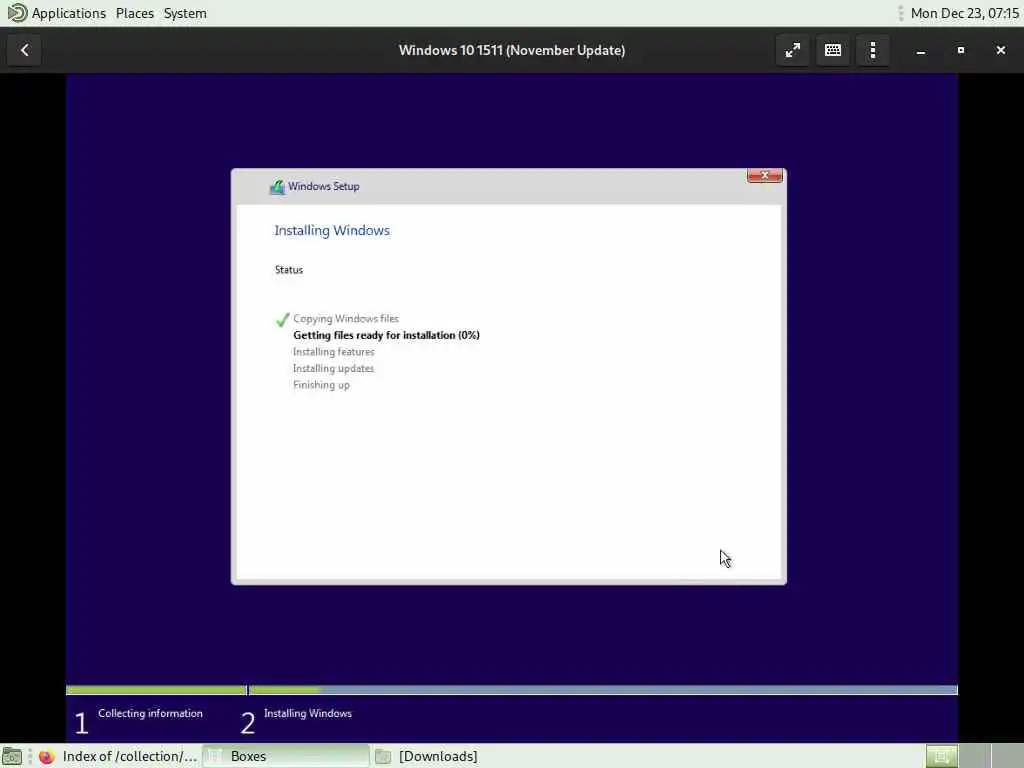Select the first workspace in the switcher

pyautogui.click(x=942, y=756)
